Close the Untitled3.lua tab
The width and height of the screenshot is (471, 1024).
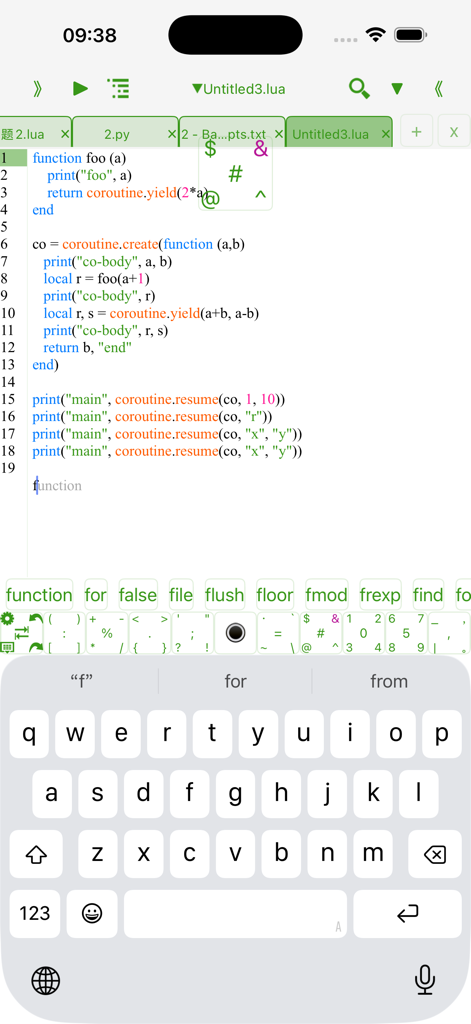point(385,134)
